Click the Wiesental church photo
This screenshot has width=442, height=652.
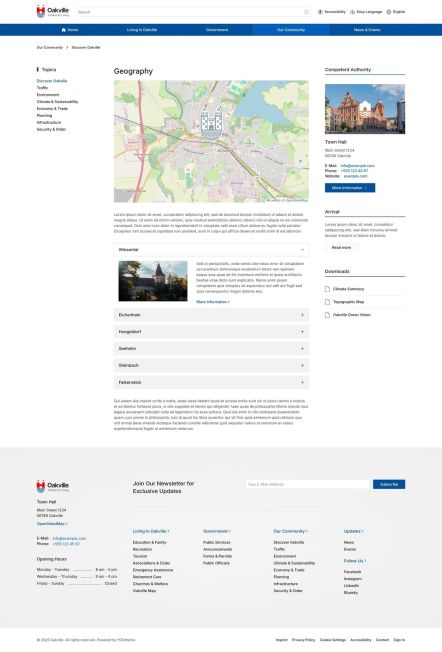(153, 281)
